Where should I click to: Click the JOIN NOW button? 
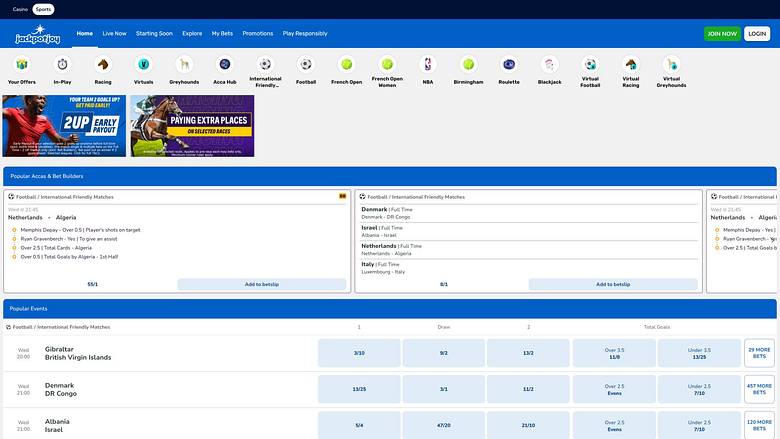click(x=722, y=34)
